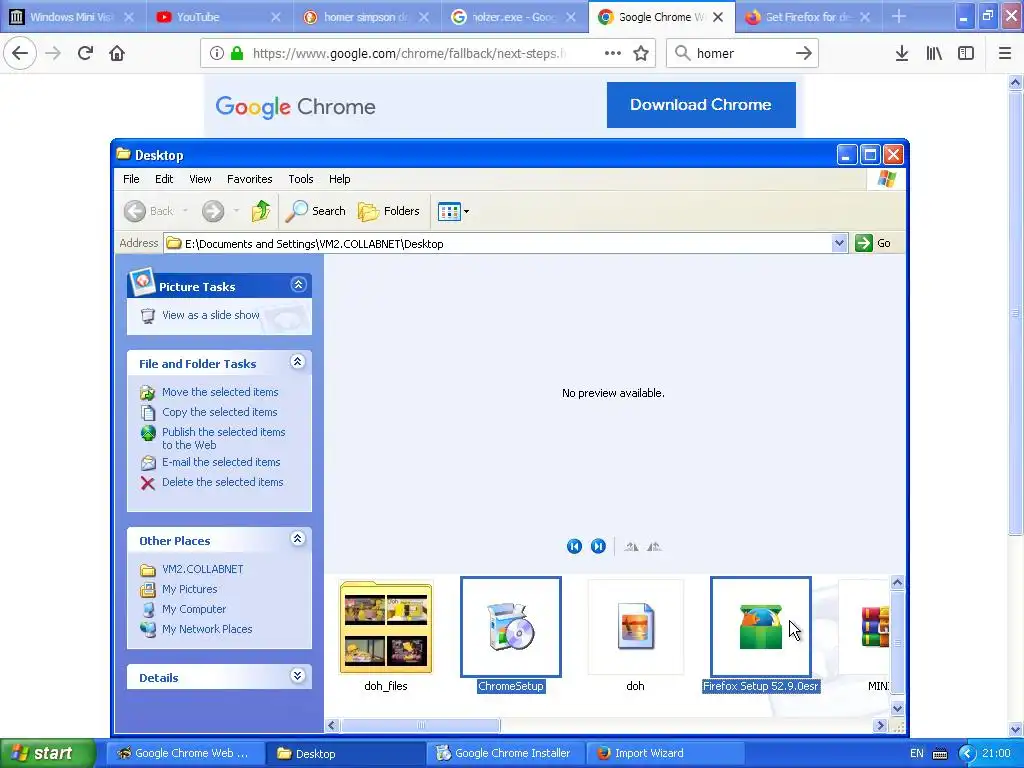
Task: Open My Network Places link
Action: tap(207, 629)
